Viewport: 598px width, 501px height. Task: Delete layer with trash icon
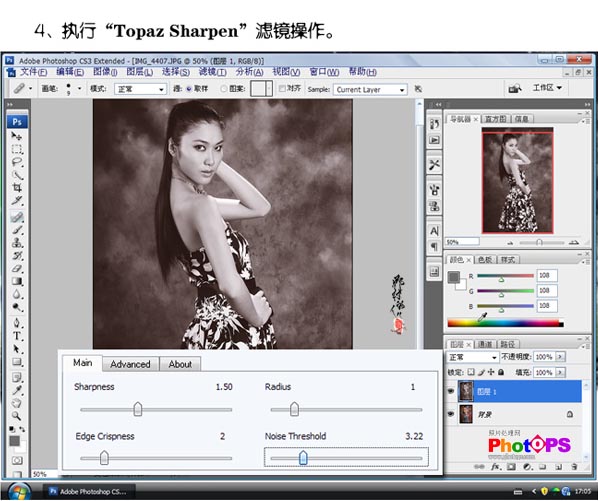[574, 467]
